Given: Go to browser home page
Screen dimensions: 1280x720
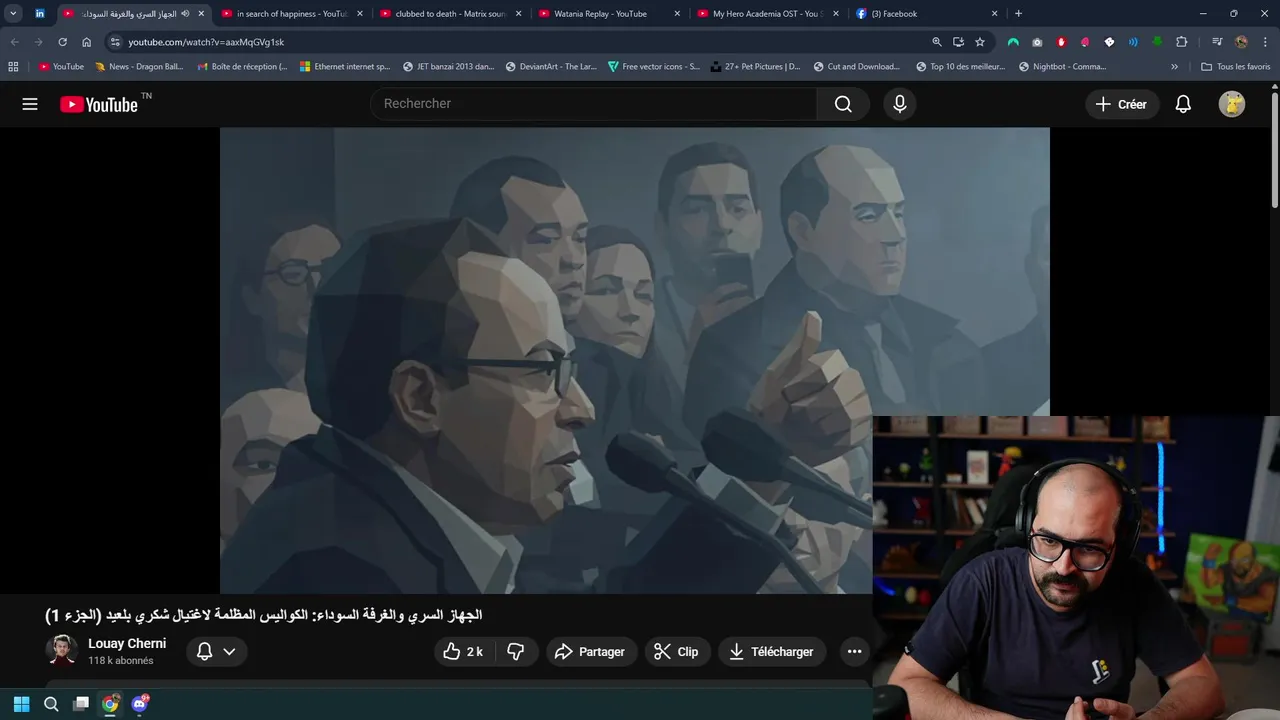Looking at the screenshot, I should (87, 42).
